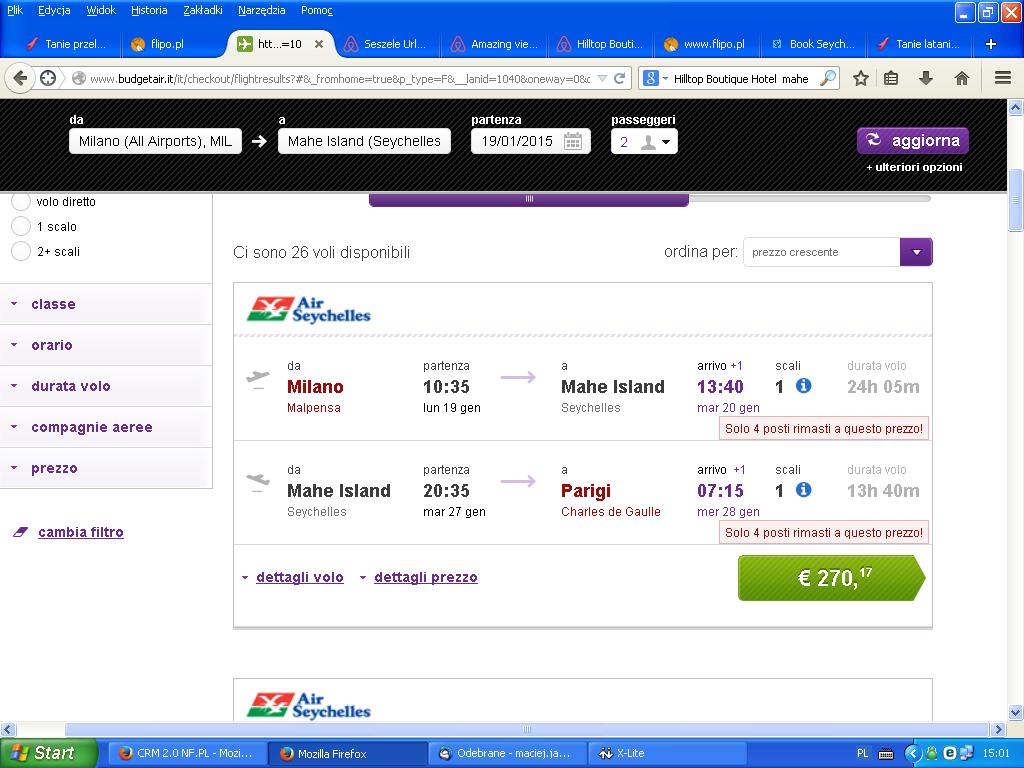Image resolution: width=1024 pixels, height=768 pixels.
Task: Select the 2+ scali radio button
Action: [x=21, y=251]
